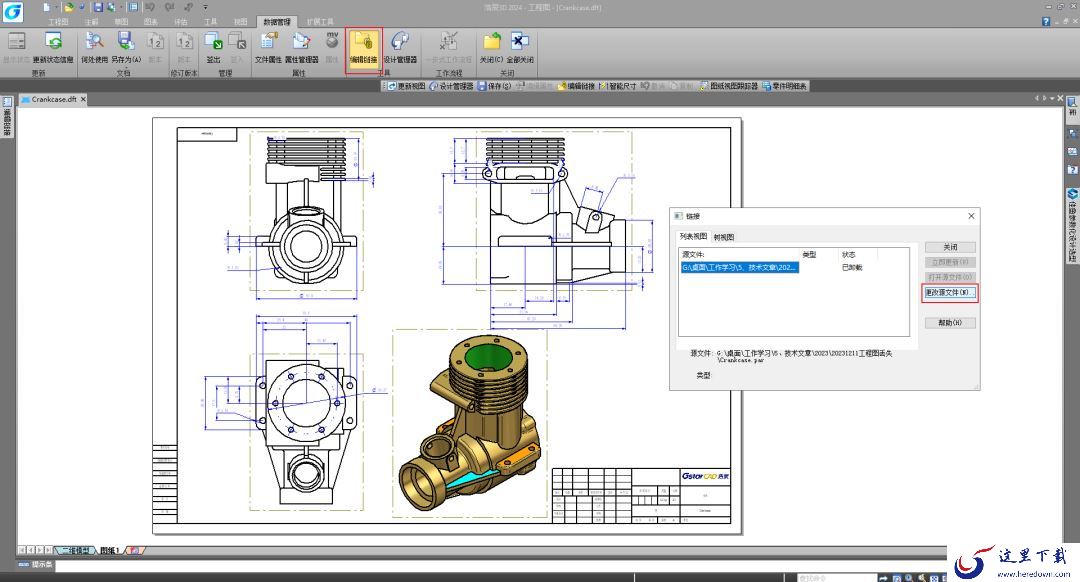Click the save disk quick-access icon
Screen dimensions: 1080x582
98,8
